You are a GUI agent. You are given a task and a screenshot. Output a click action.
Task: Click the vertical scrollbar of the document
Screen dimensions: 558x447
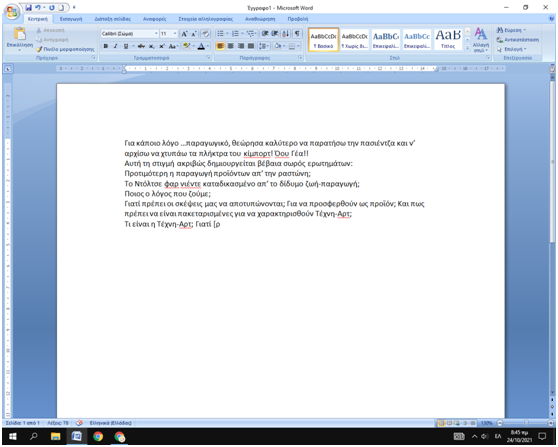552,162
